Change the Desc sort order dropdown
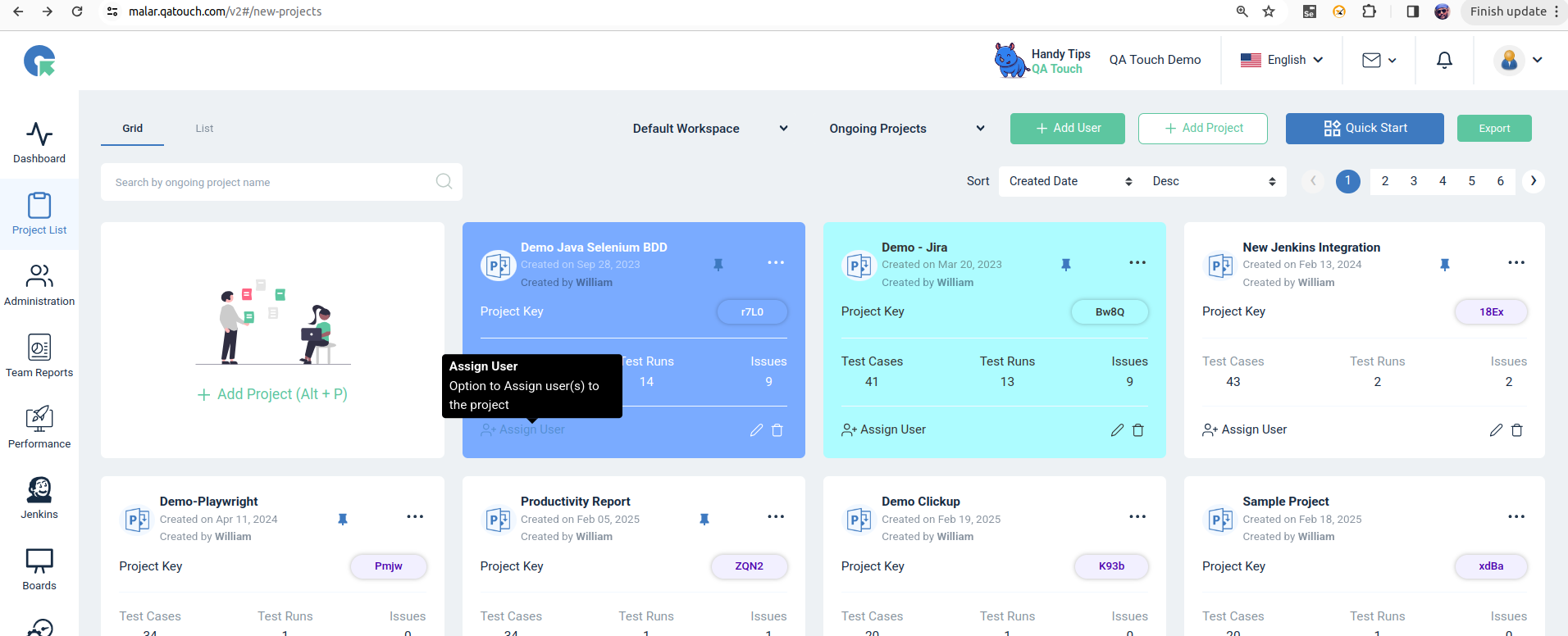Image resolution: width=1568 pixels, height=636 pixels. pos(1214,181)
